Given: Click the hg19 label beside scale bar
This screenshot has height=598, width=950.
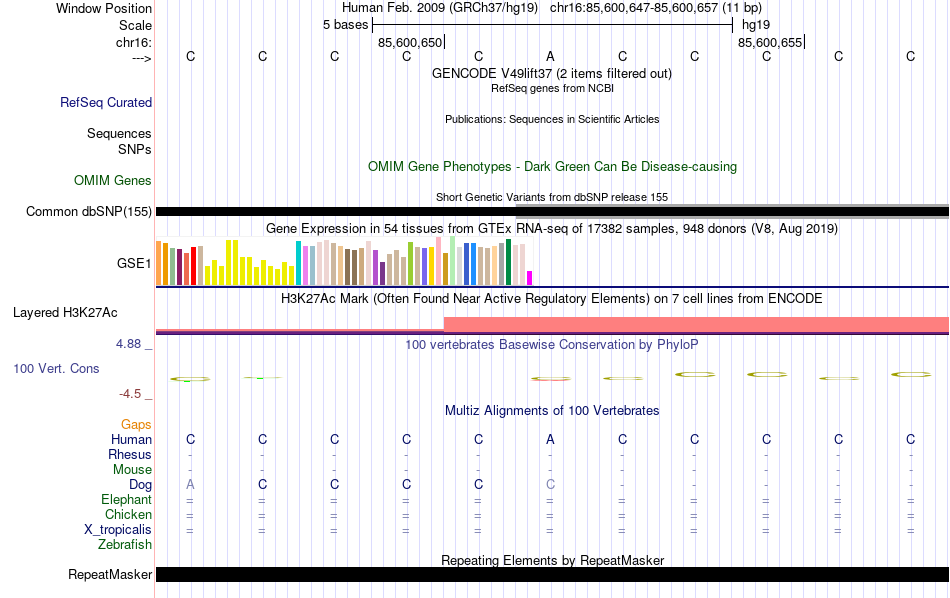Looking at the screenshot, I should pos(756,25).
